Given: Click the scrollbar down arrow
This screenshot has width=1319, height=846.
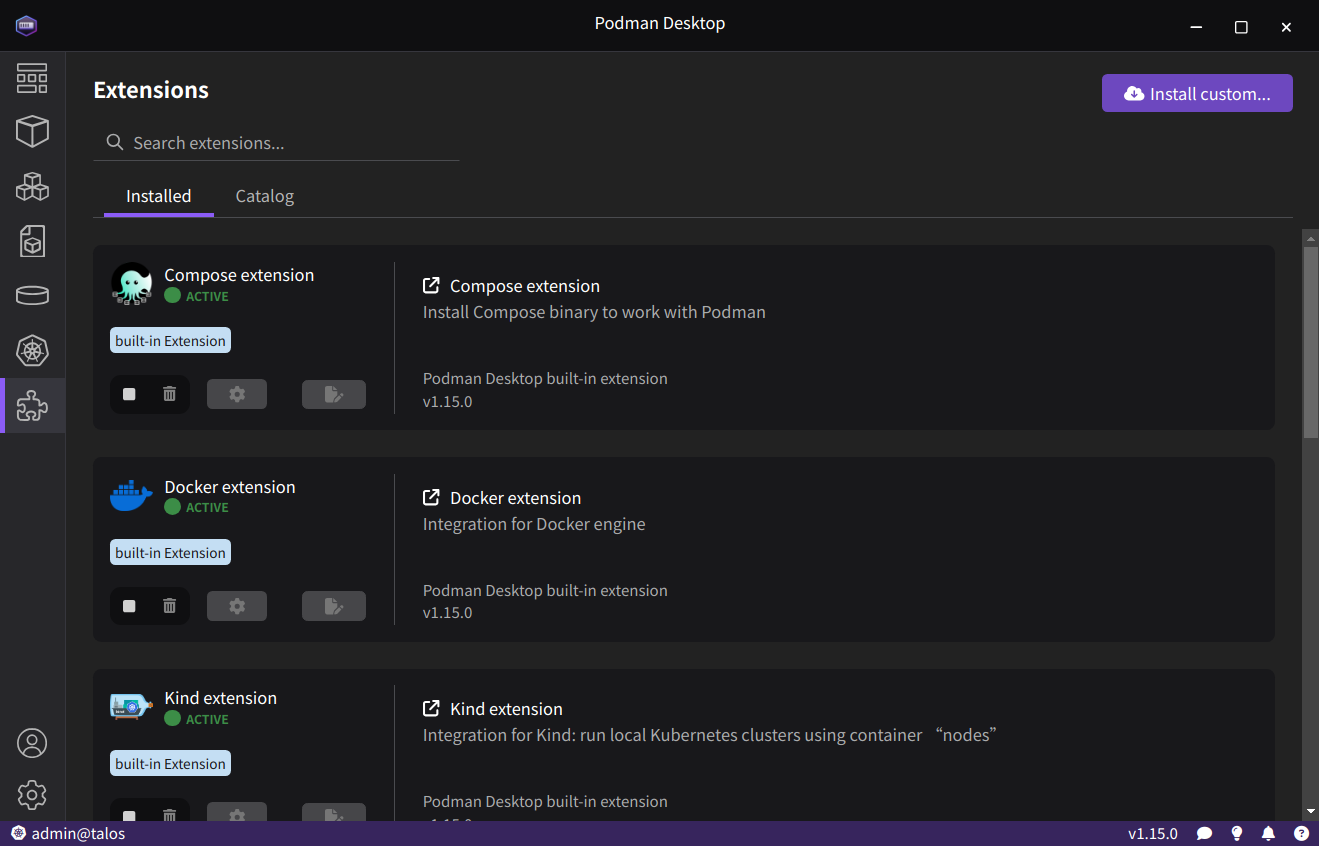Looking at the screenshot, I should [x=1310, y=811].
